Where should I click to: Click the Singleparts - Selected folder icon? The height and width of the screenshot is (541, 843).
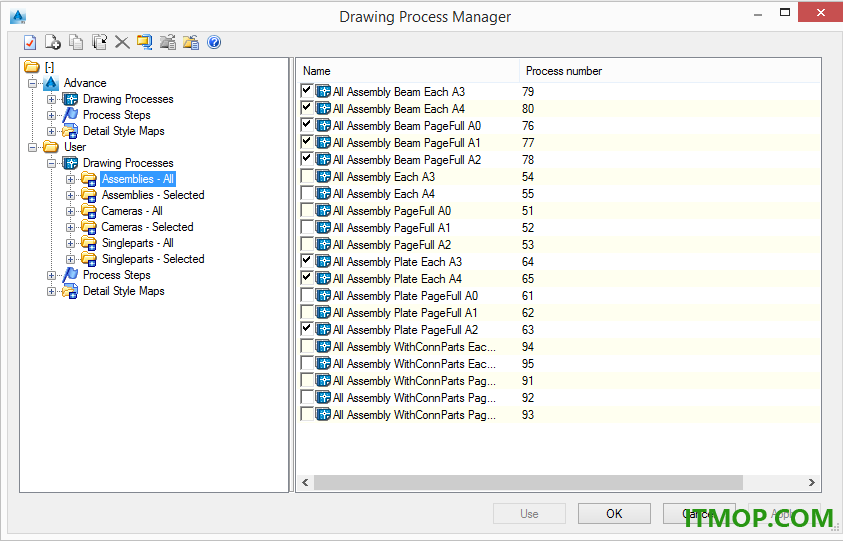tap(89, 259)
